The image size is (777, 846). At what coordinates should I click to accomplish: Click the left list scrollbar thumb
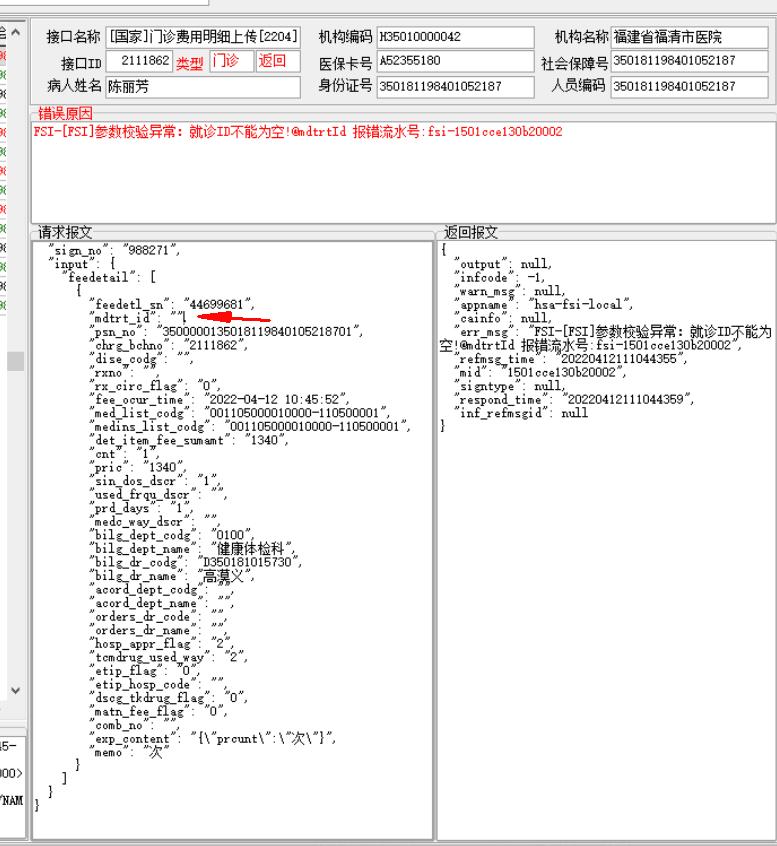click(x=16, y=361)
